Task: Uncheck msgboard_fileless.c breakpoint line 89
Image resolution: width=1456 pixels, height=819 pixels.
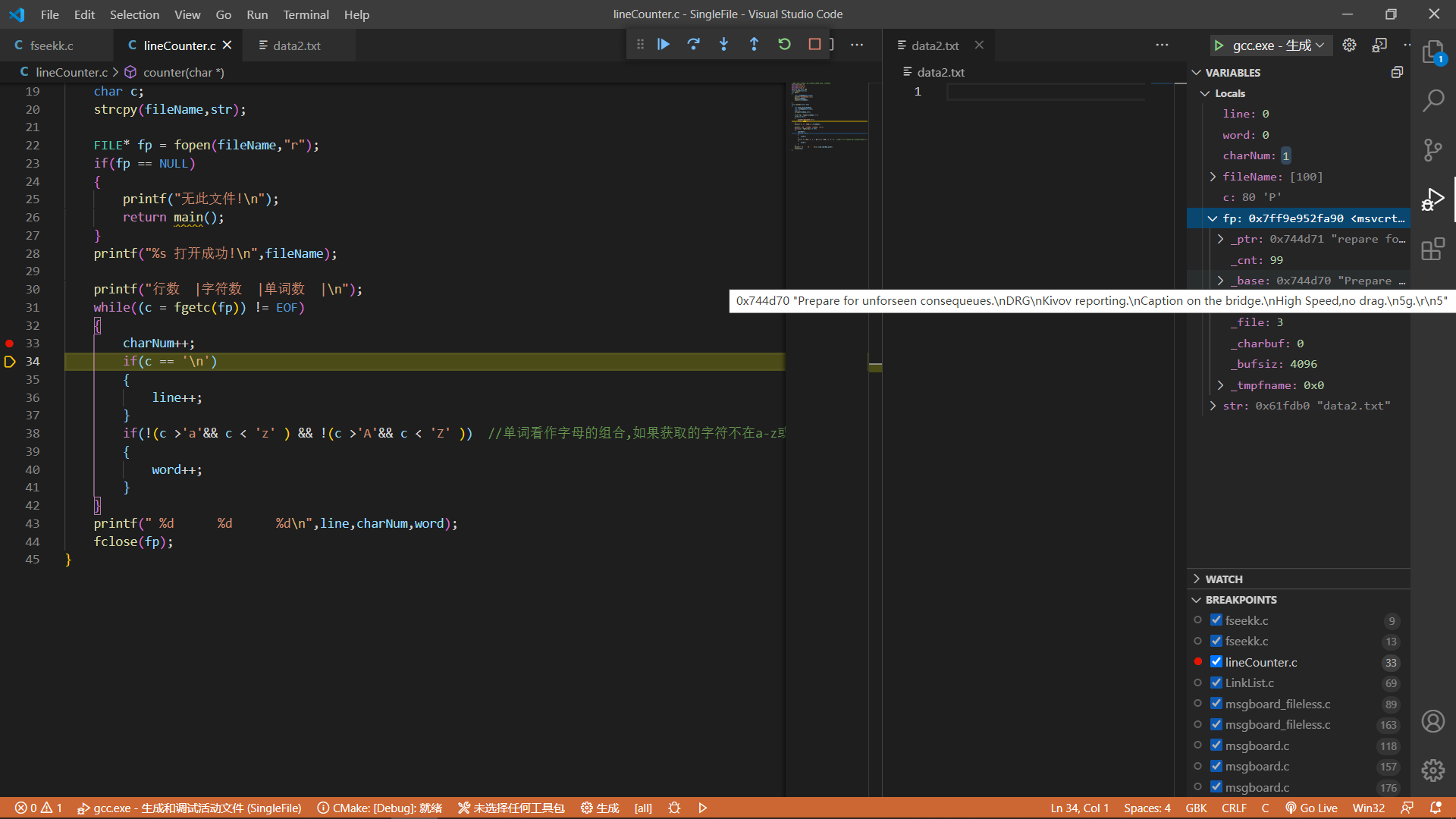Action: coord(1216,704)
